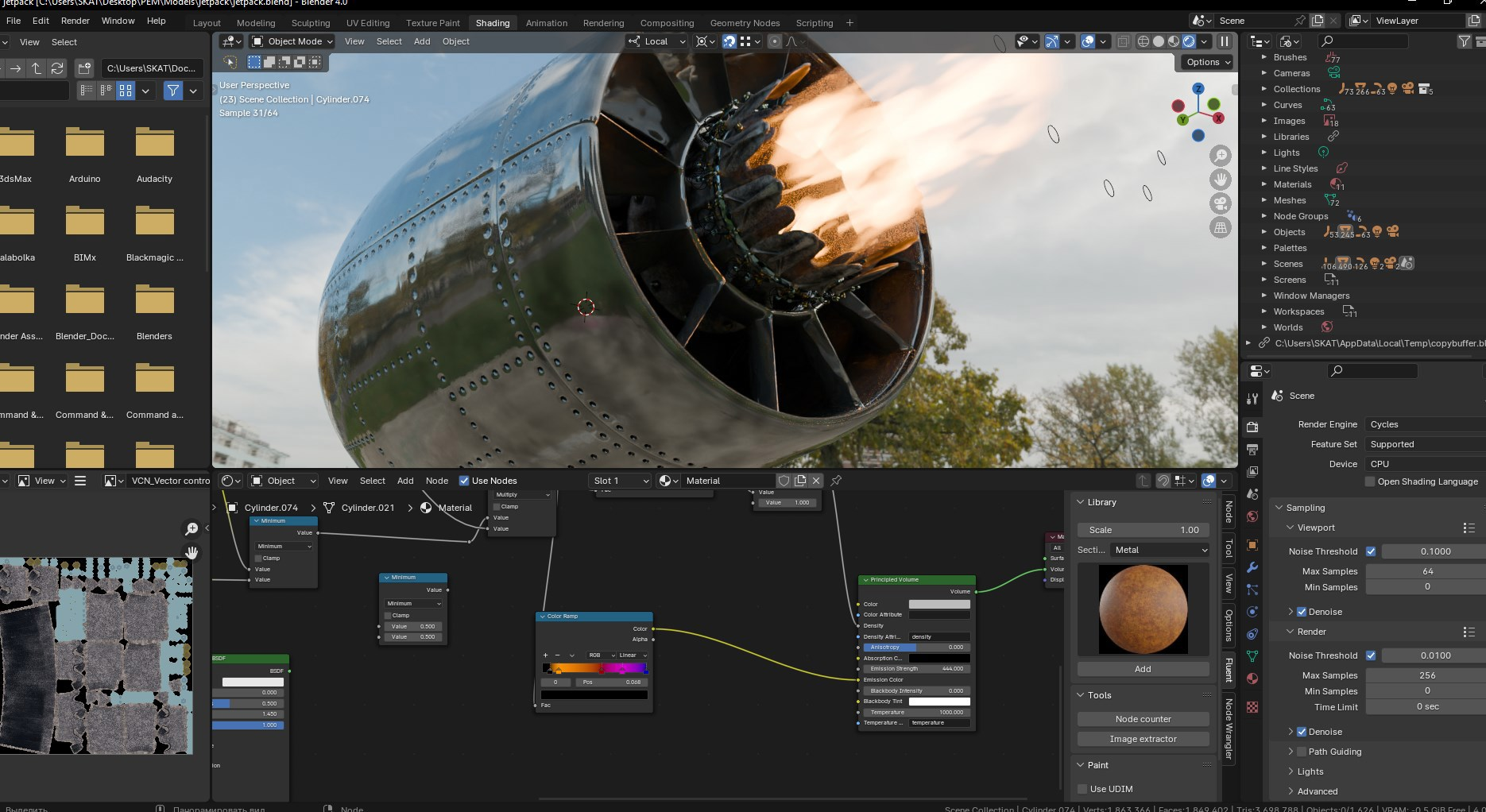The image size is (1486, 812).
Task: Expand Brushes in the outliner
Action: pyautogui.click(x=1264, y=57)
